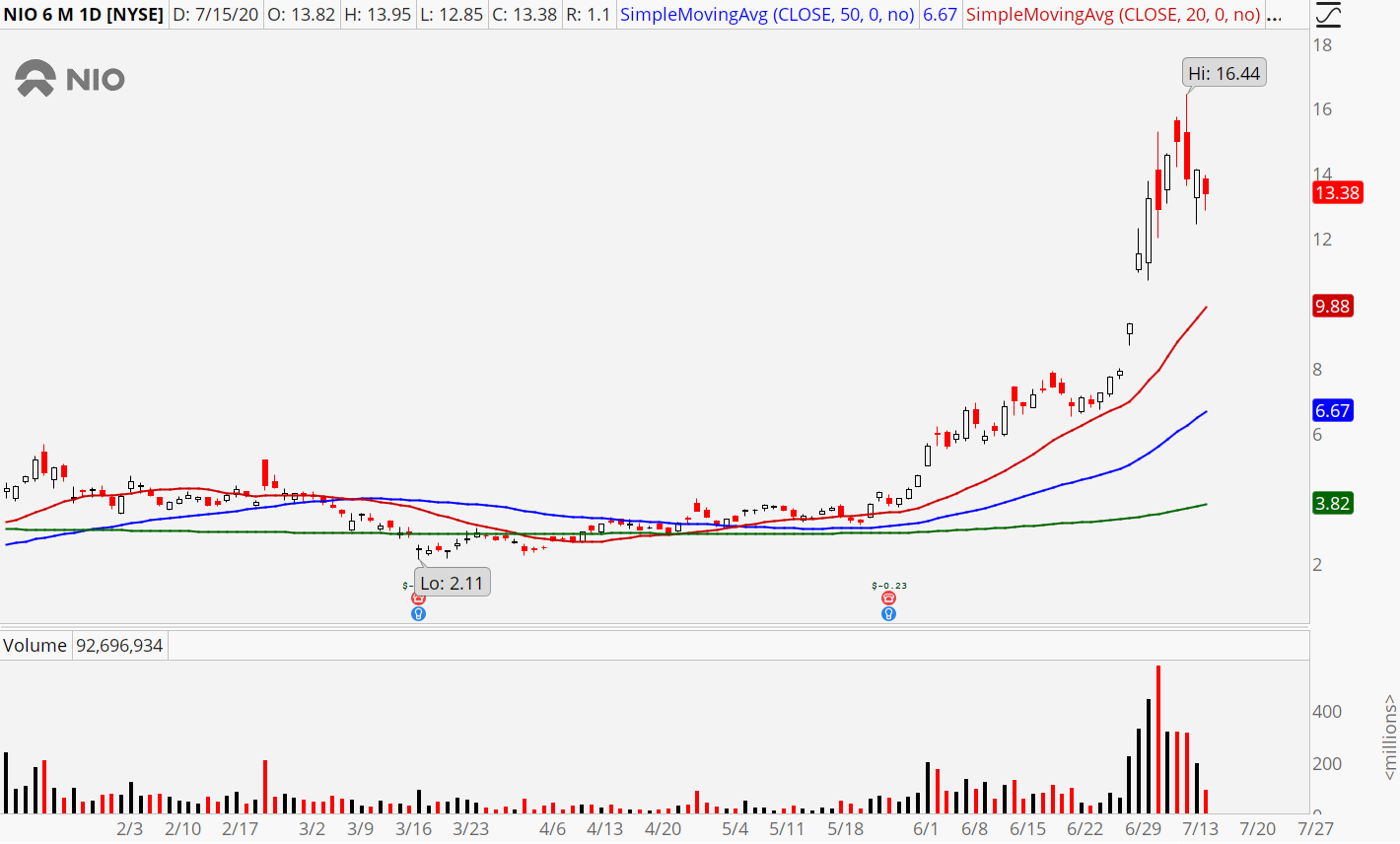Click the blue 6.67 value in header
1400x844 pixels.
940,15
